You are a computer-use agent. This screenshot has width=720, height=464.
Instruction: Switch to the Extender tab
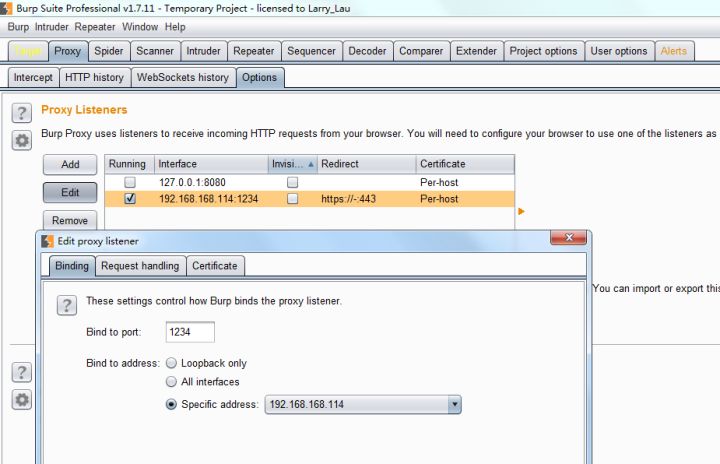point(476,51)
